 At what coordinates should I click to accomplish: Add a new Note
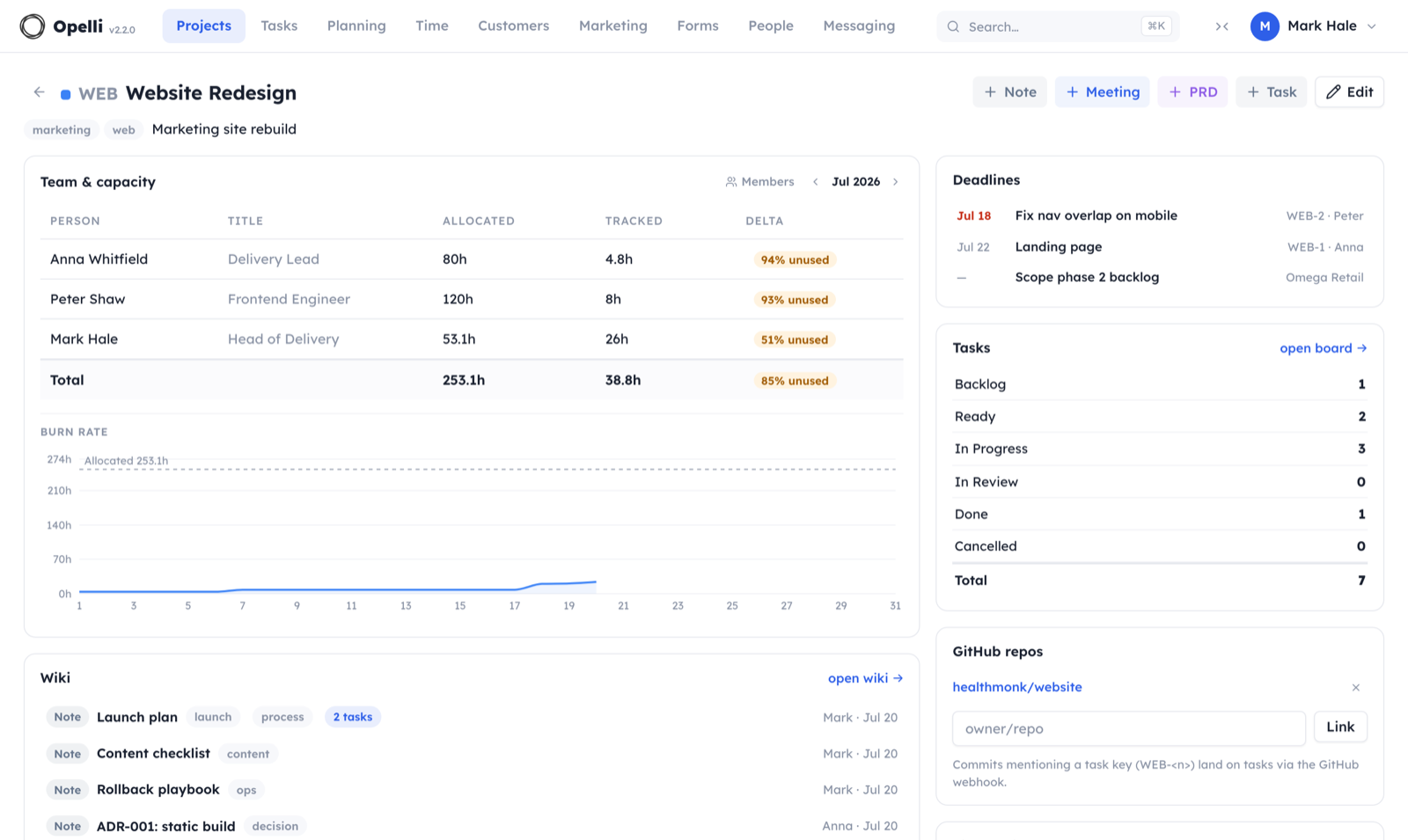[x=1009, y=92]
